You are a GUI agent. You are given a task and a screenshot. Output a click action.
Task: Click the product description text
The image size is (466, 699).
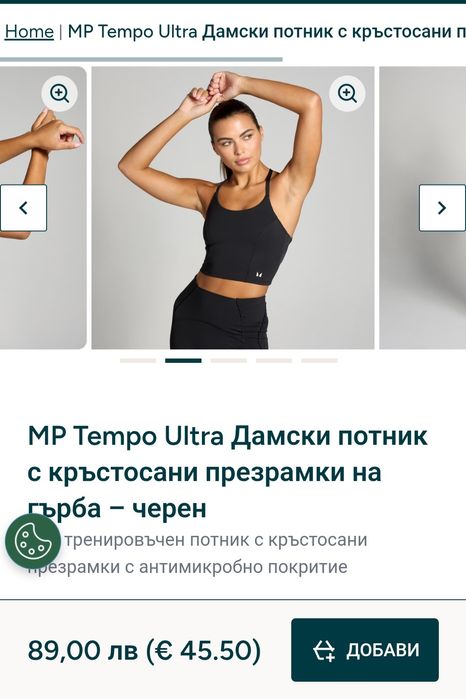click(198, 553)
